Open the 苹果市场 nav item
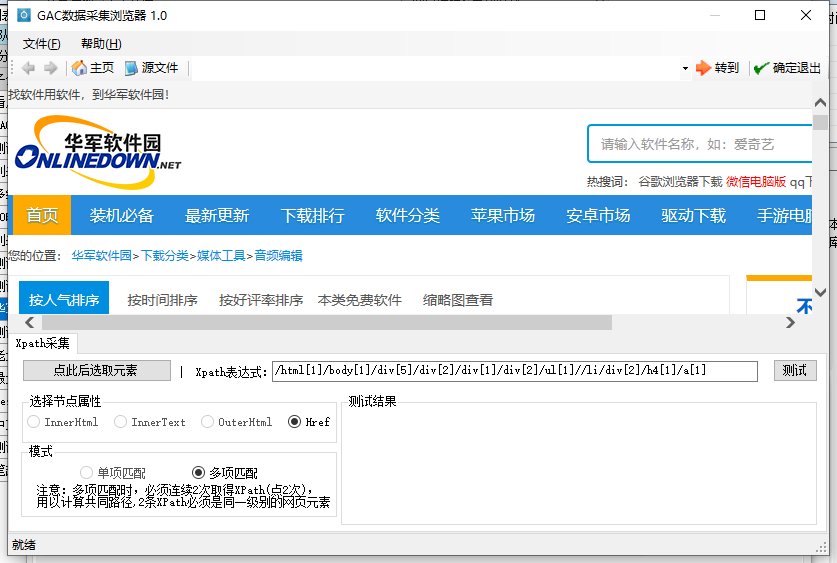 pyautogui.click(x=503, y=215)
